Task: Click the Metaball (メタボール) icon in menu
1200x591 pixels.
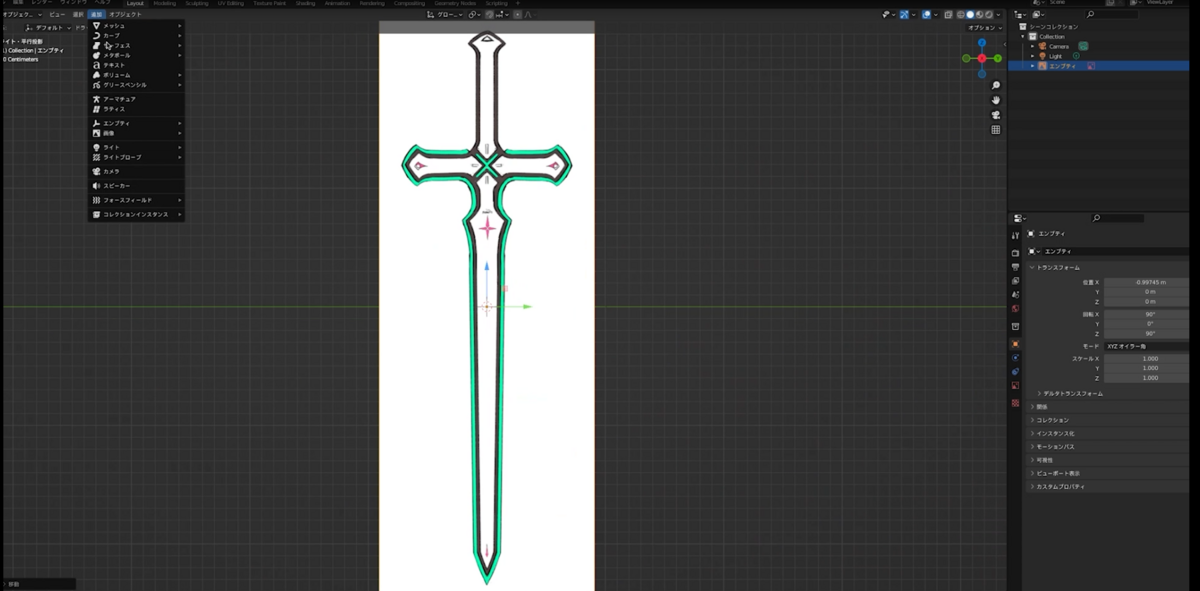Action: coord(96,55)
